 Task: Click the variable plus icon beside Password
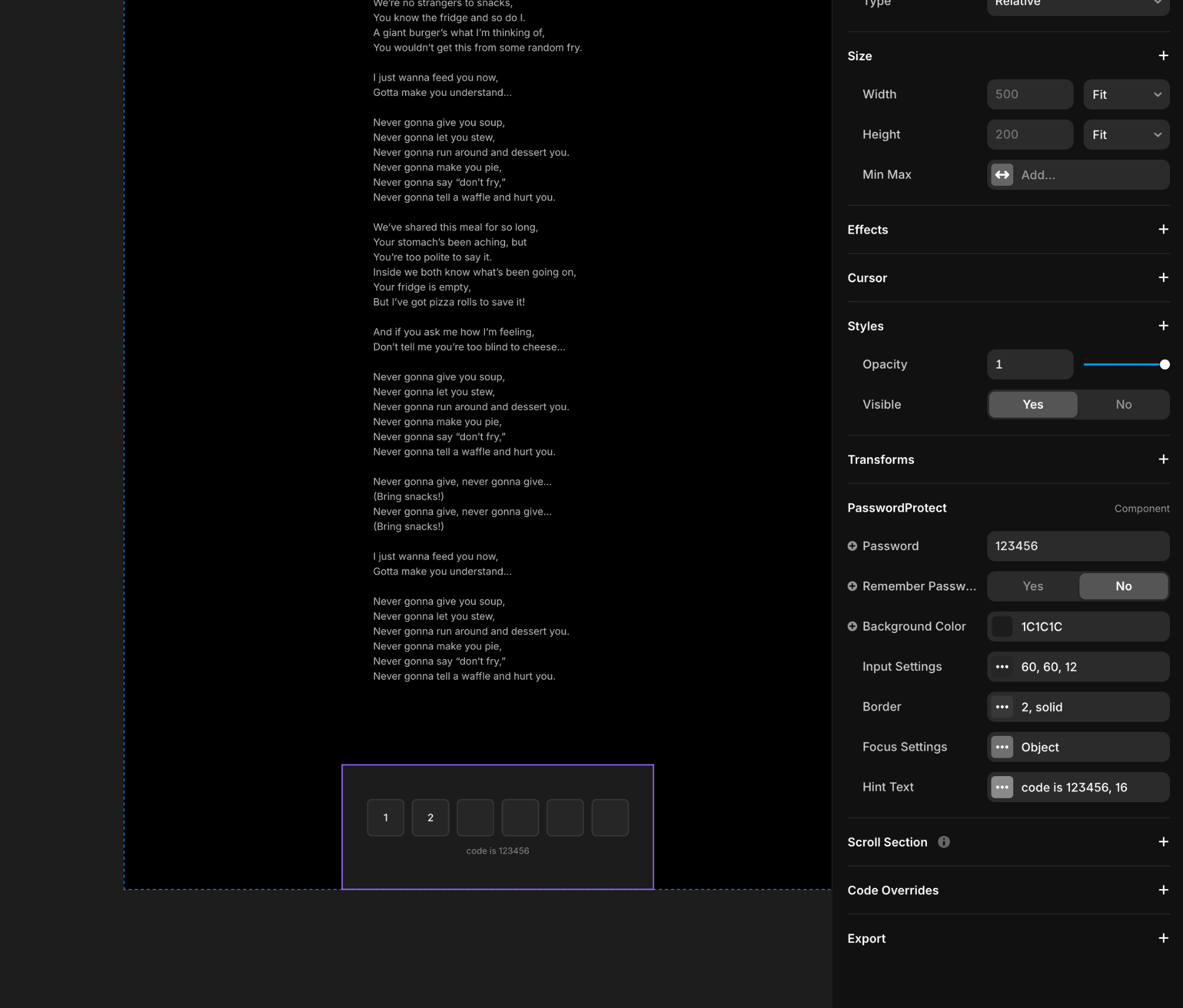(852, 546)
